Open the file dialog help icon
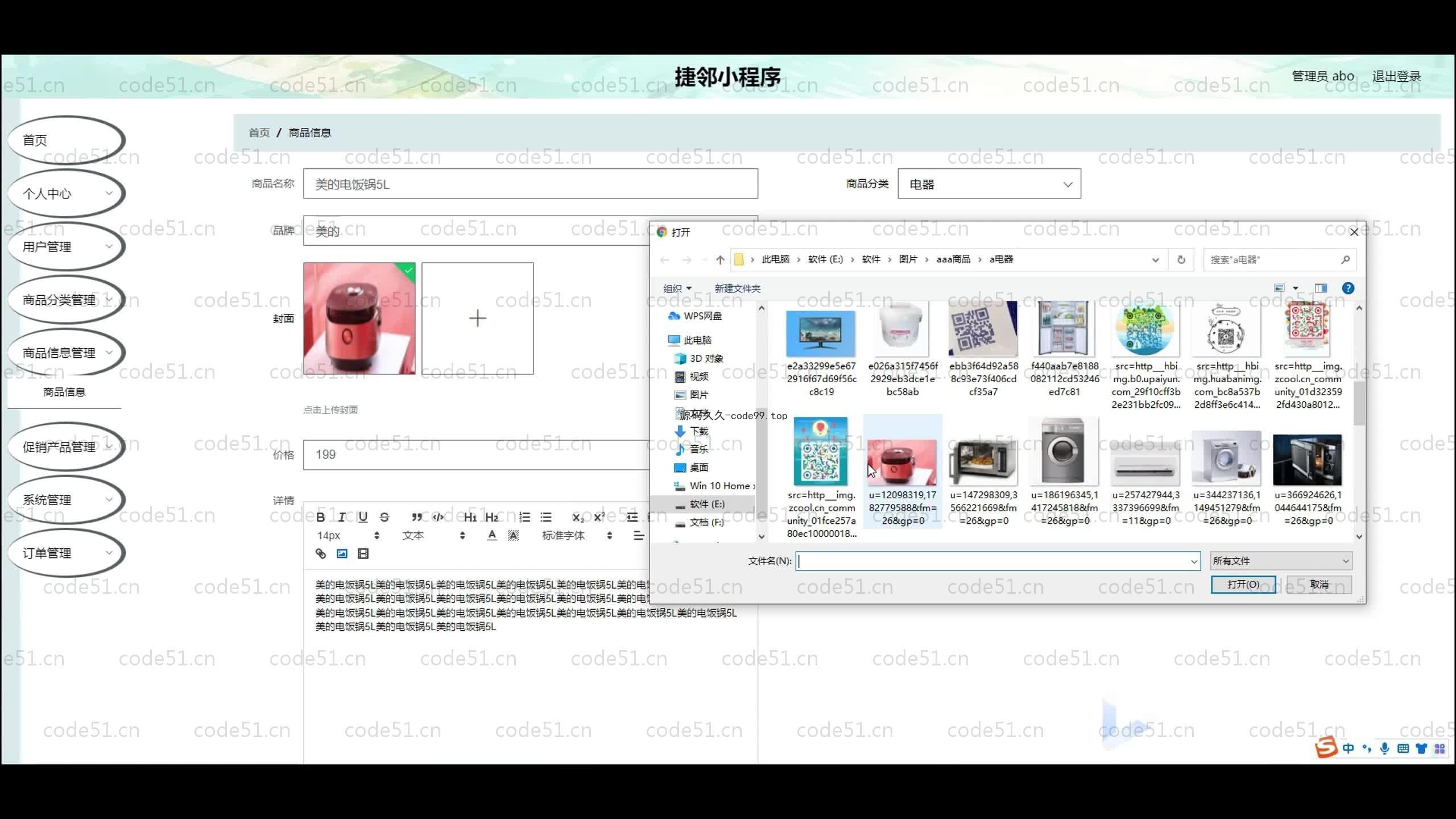 pos(1348,288)
